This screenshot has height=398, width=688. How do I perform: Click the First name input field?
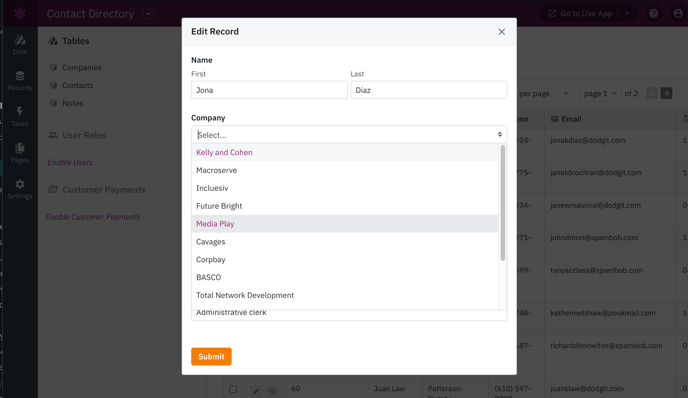pyautogui.click(x=269, y=90)
